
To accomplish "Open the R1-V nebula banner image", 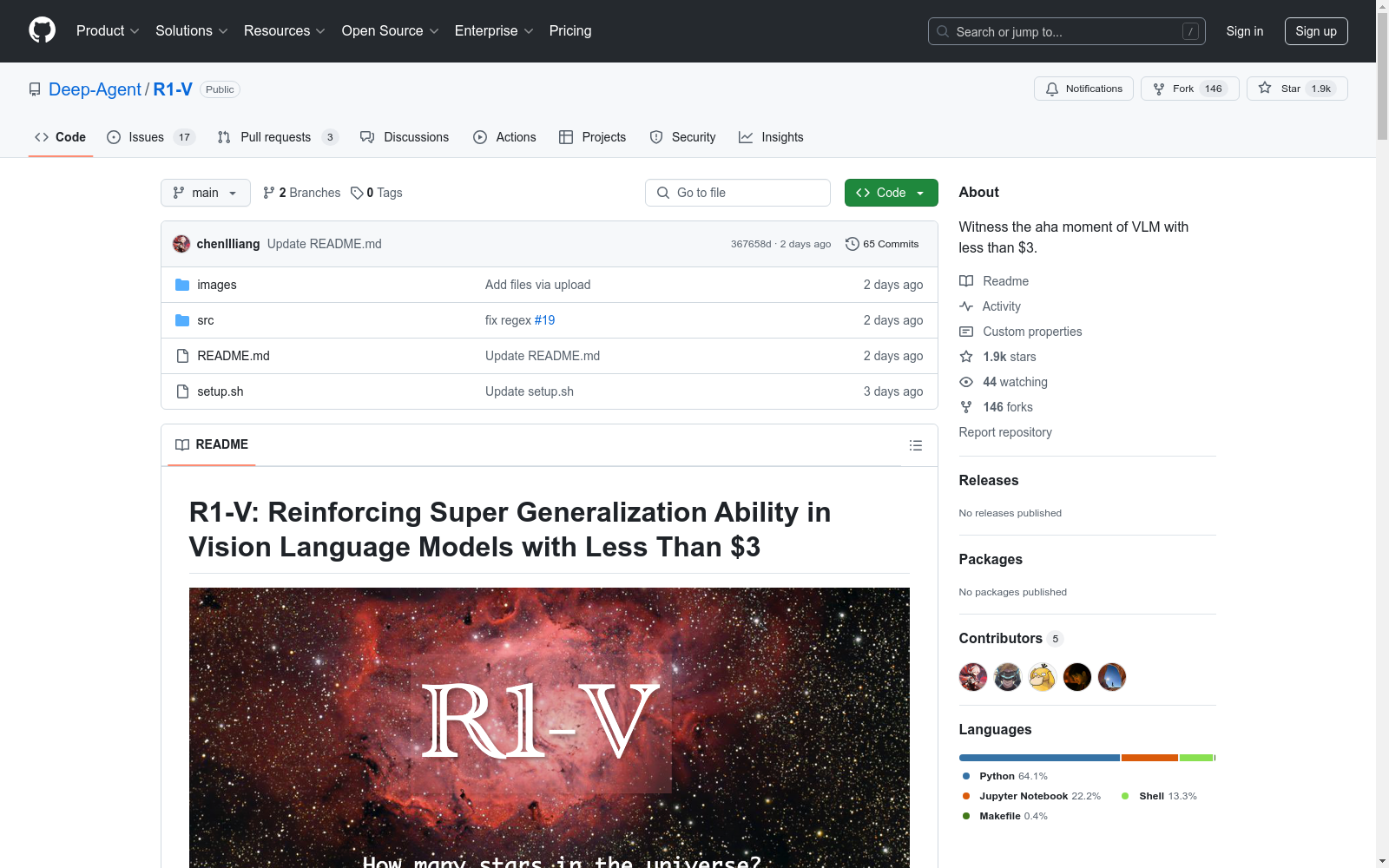I will [x=550, y=727].
